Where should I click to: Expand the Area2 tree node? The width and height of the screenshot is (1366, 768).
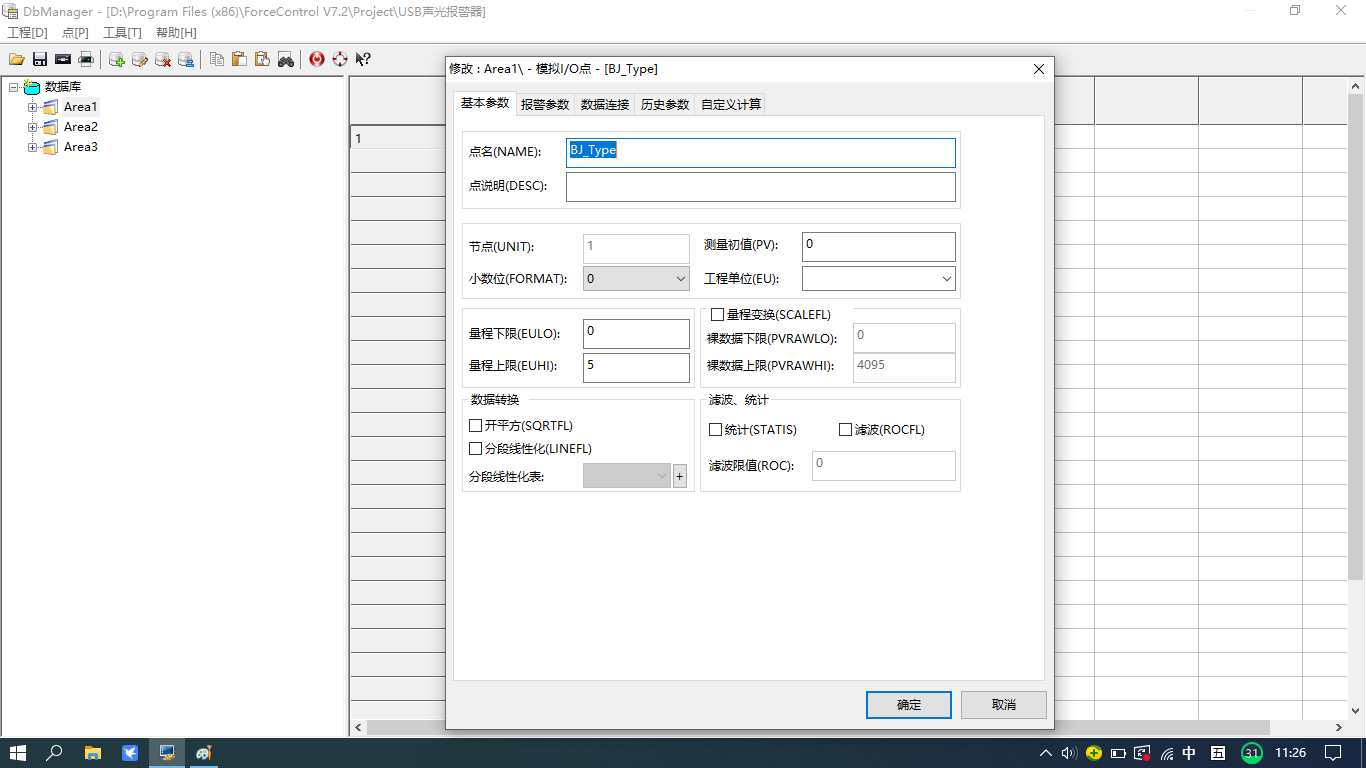point(33,127)
